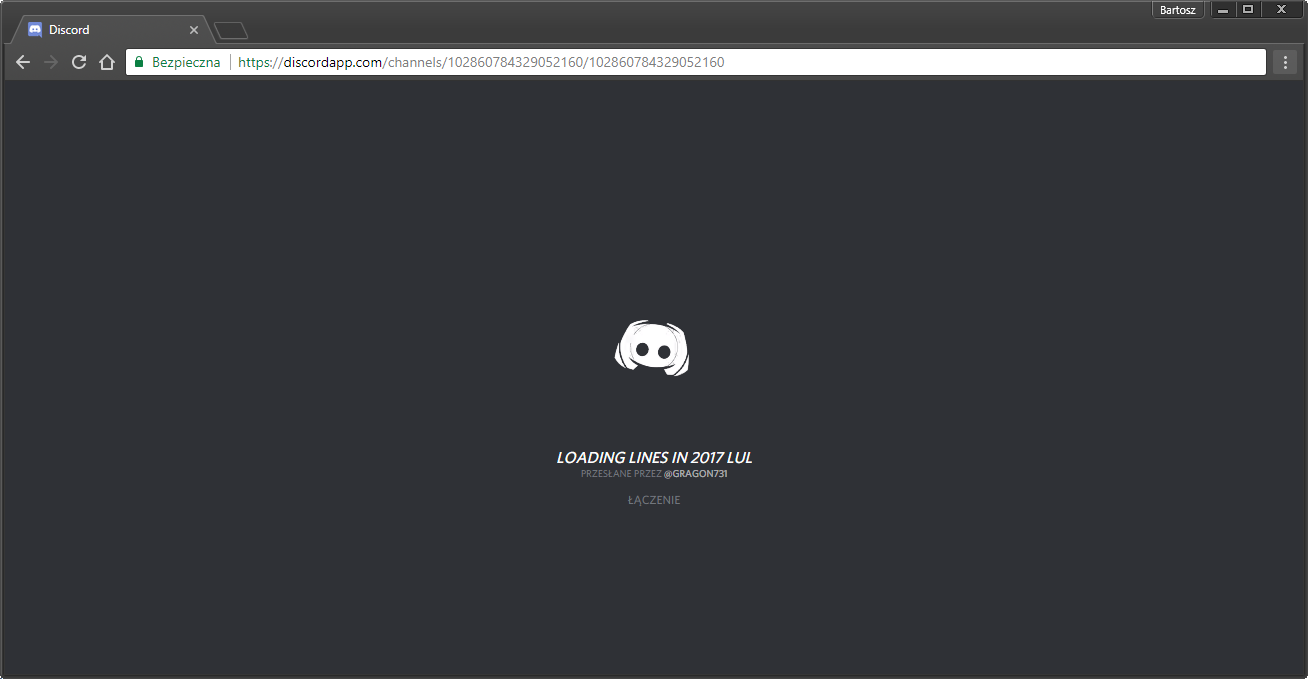Viewport: 1308px width, 679px height.
Task: Click the 'ŁĄCZENIE' status text
Action: 654,500
